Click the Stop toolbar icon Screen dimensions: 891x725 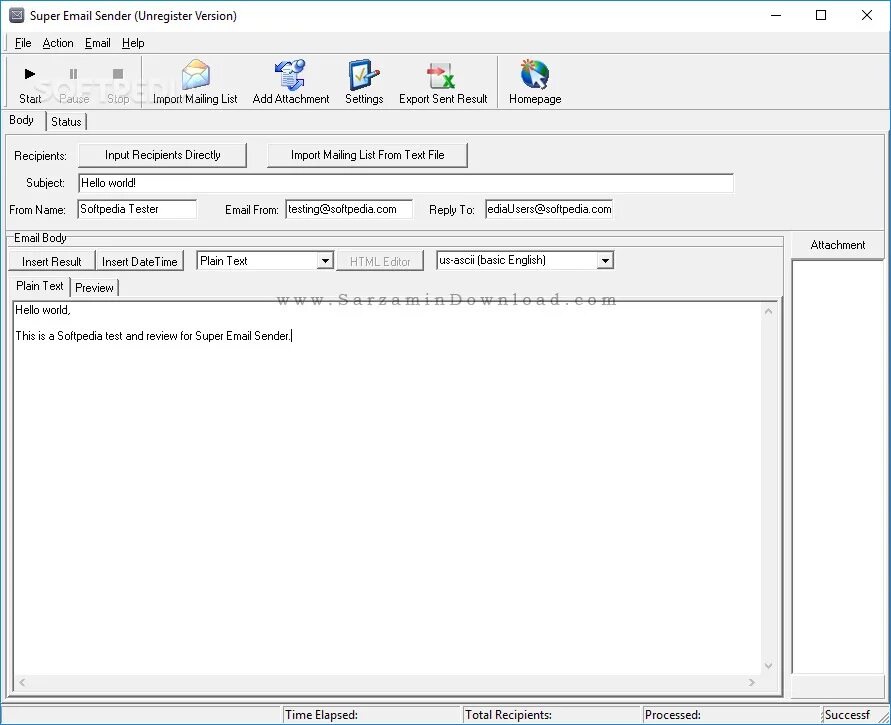[118, 74]
